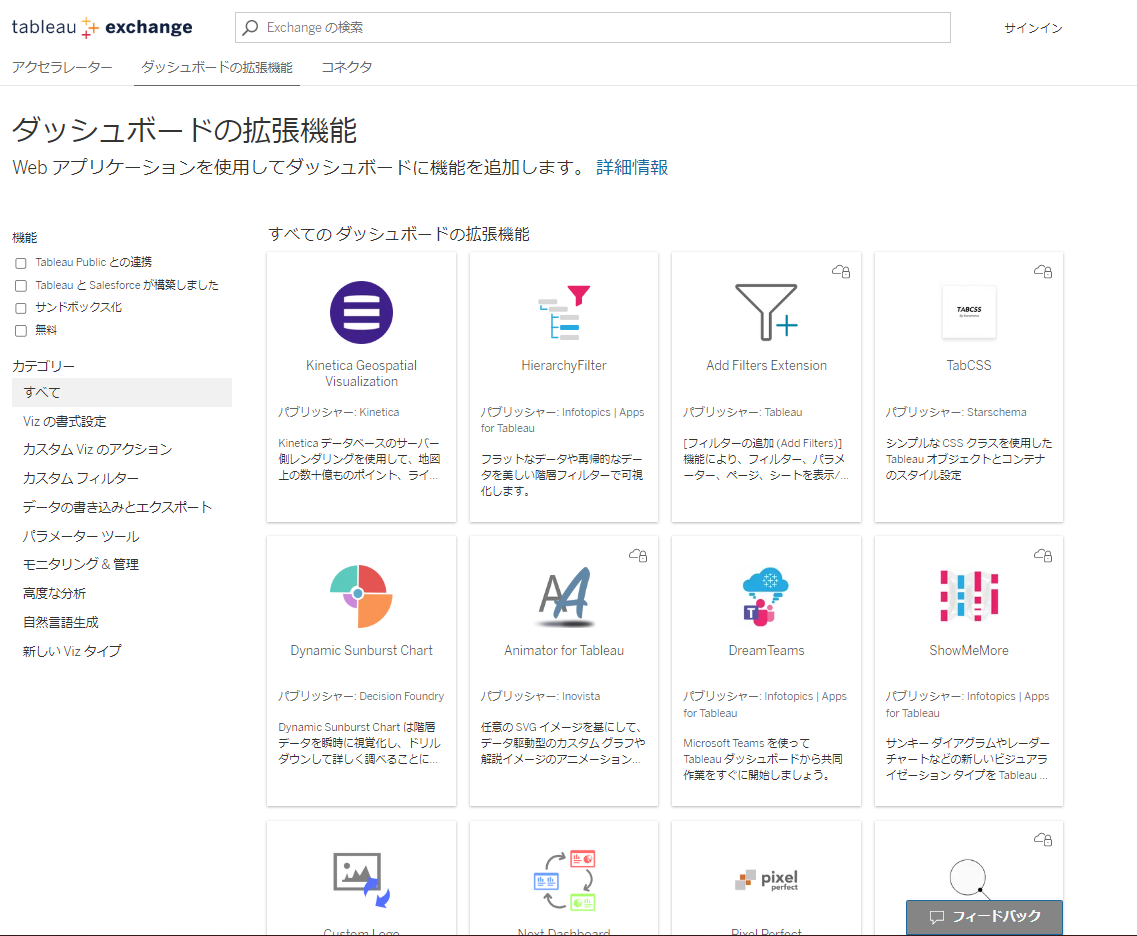Open the HierarchyFilter extension icon
The height and width of the screenshot is (936, 1137).
point(564,312)
